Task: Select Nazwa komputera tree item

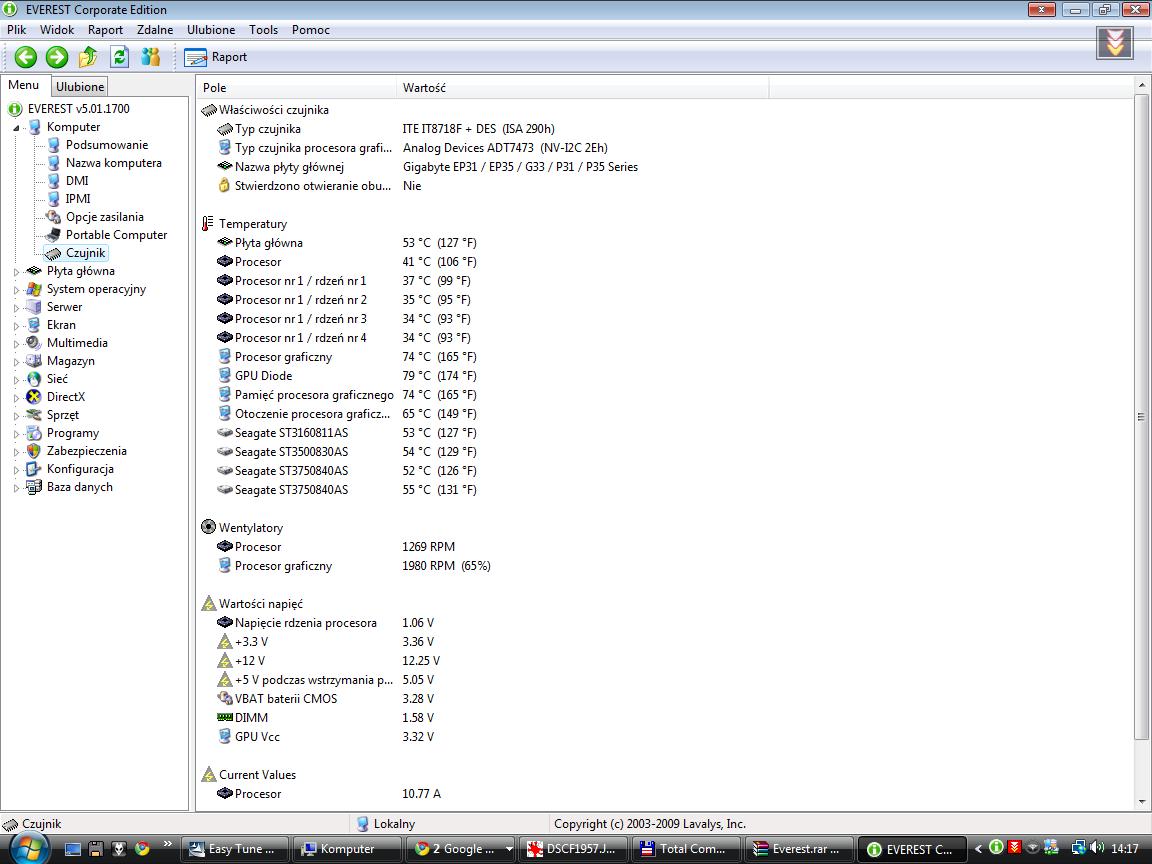Action: [114, 163]
